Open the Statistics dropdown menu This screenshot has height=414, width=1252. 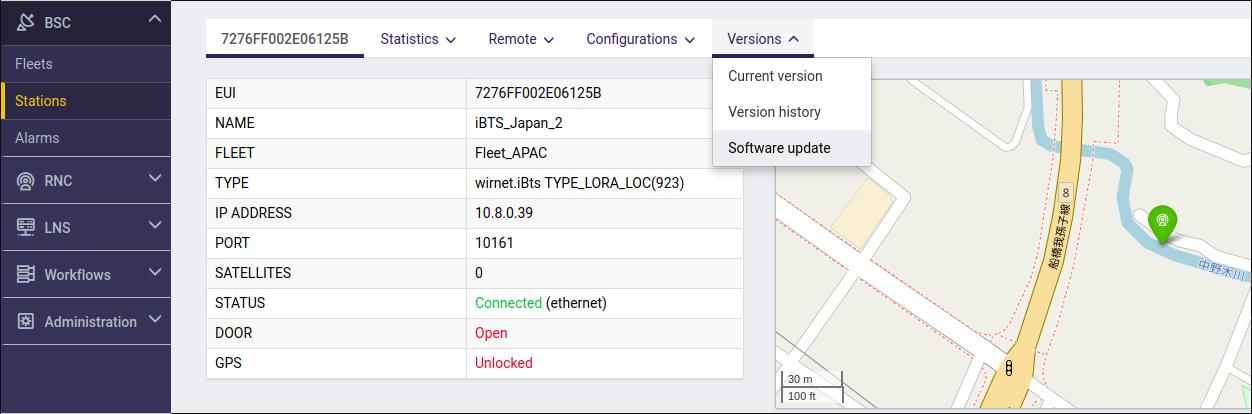[x=418, y=39]
